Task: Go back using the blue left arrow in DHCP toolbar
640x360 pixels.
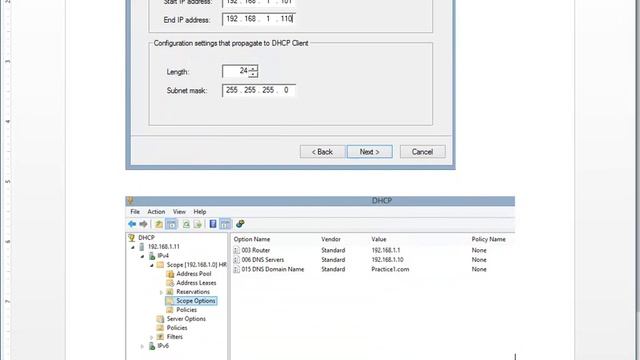Action: coord(132,224)
